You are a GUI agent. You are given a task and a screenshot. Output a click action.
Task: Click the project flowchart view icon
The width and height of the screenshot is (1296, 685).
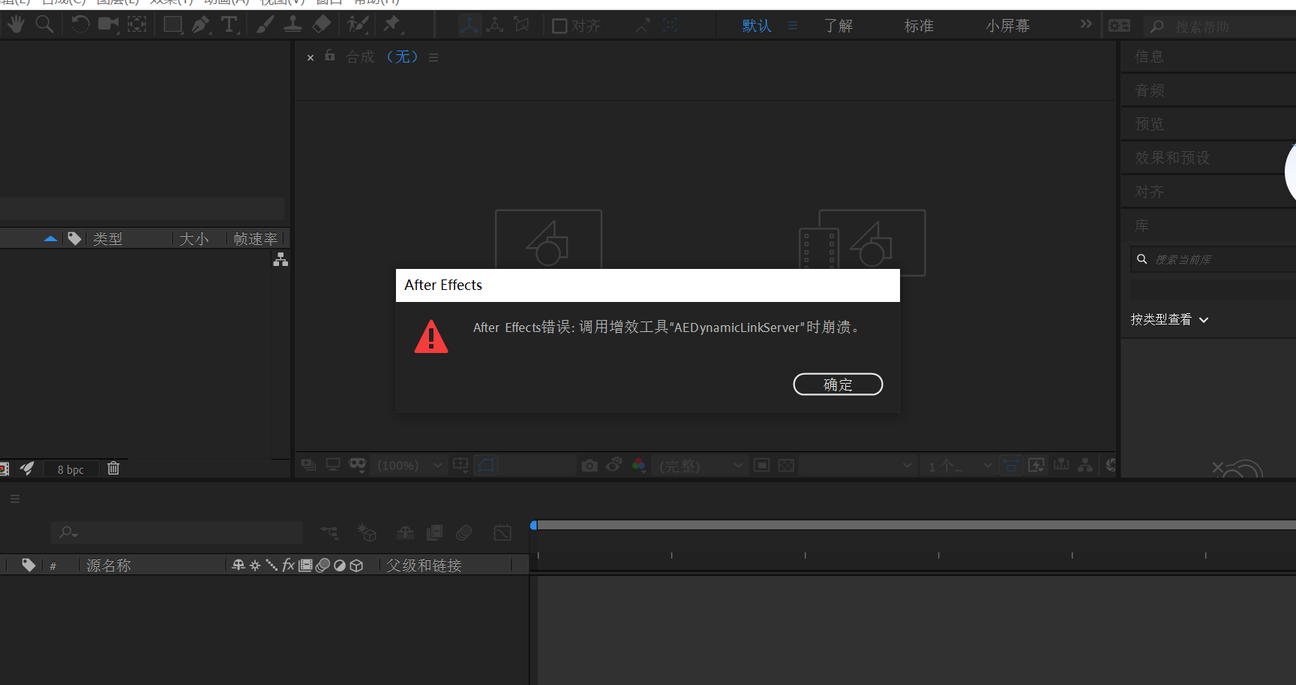(x=280, y=259)
